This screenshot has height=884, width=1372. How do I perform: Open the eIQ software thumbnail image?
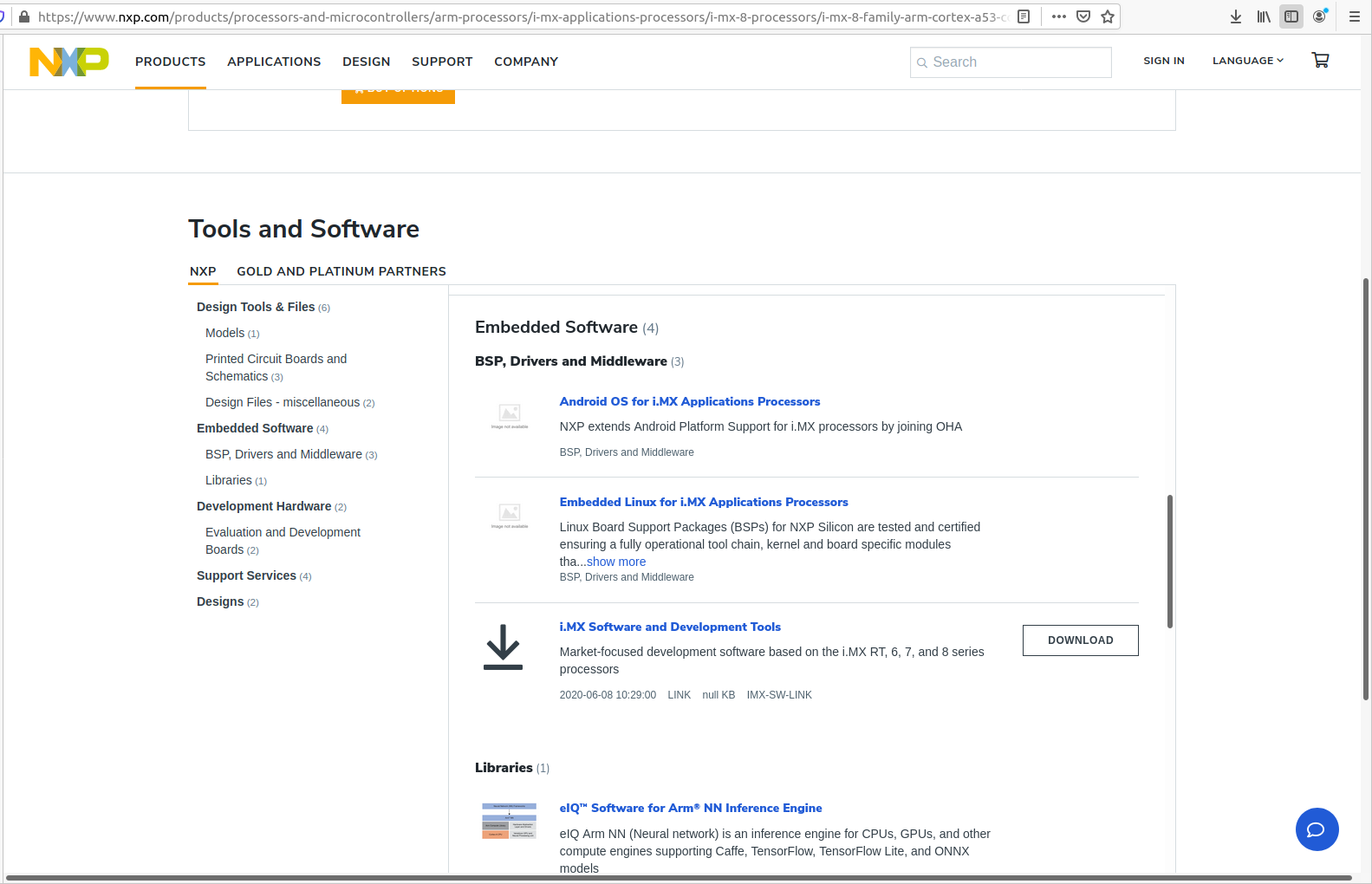tap(510, 821)
